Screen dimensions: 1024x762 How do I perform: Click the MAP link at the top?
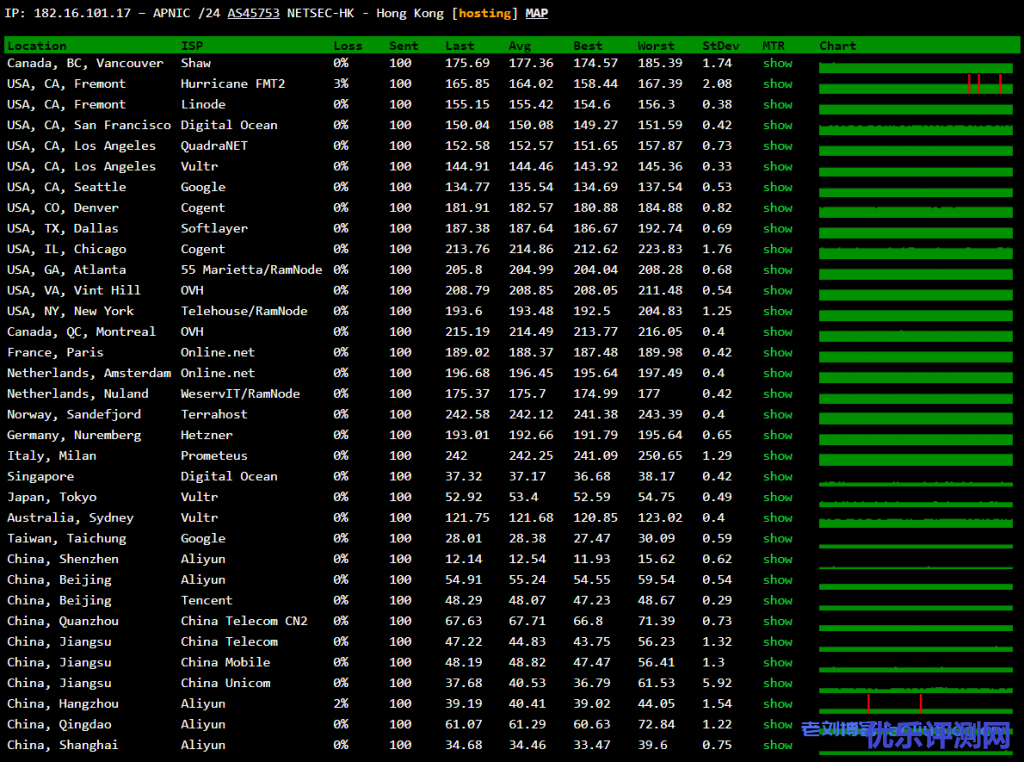click(537, 14)
